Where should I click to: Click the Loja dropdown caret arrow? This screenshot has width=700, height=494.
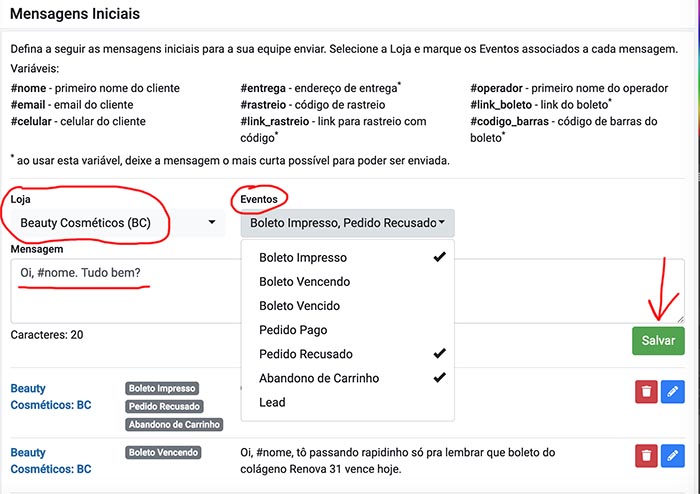click(x=212, y=222)
